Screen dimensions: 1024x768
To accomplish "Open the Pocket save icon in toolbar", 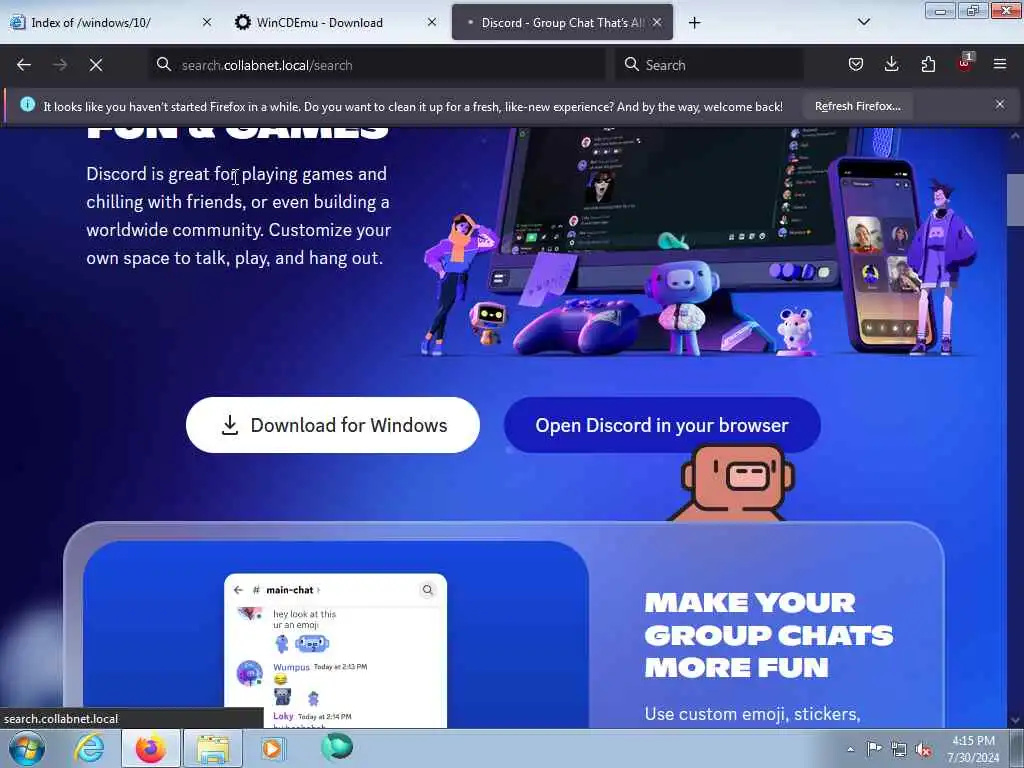I will tap(856, 64).
